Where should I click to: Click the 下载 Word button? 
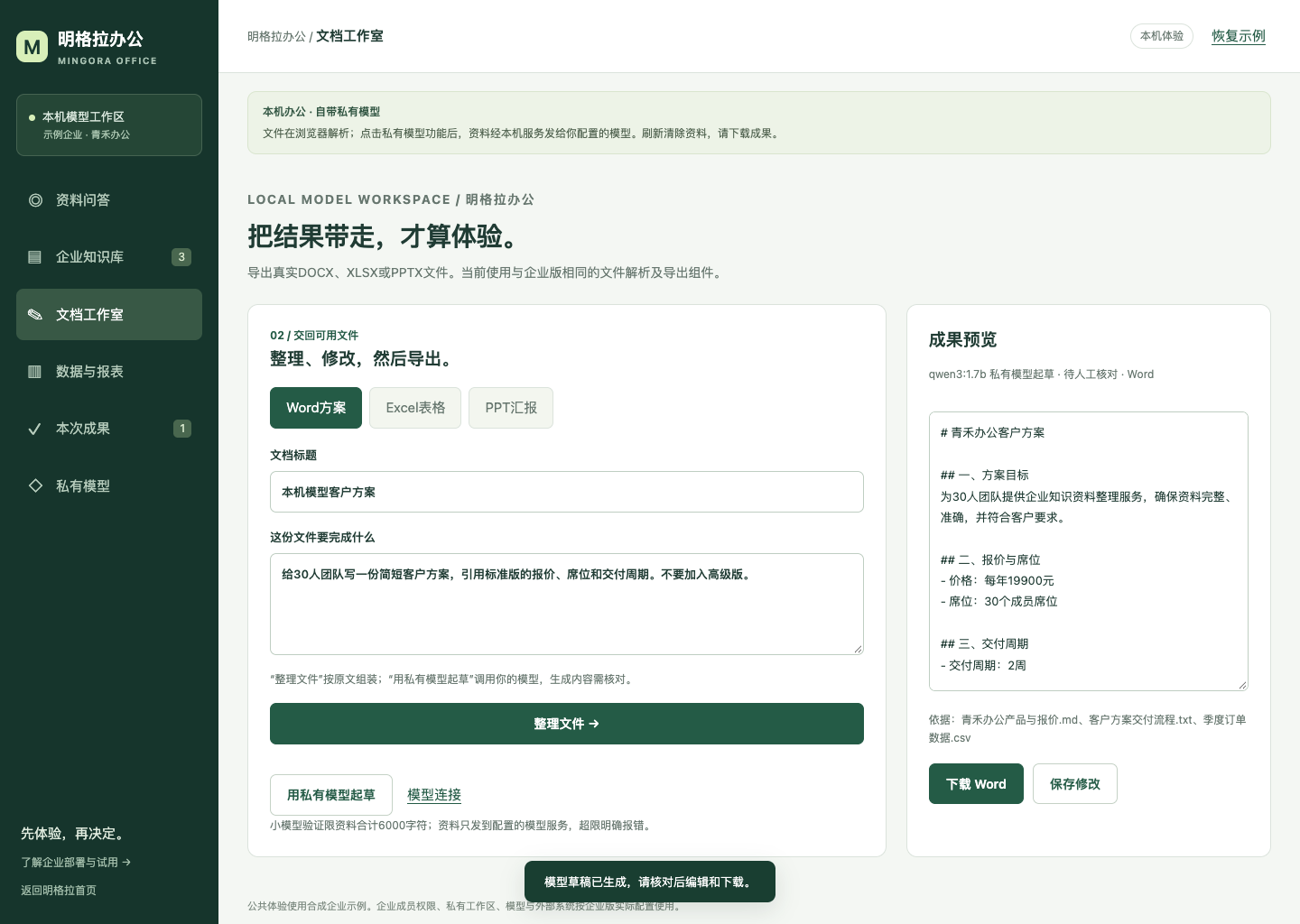(x=976, y=784)
